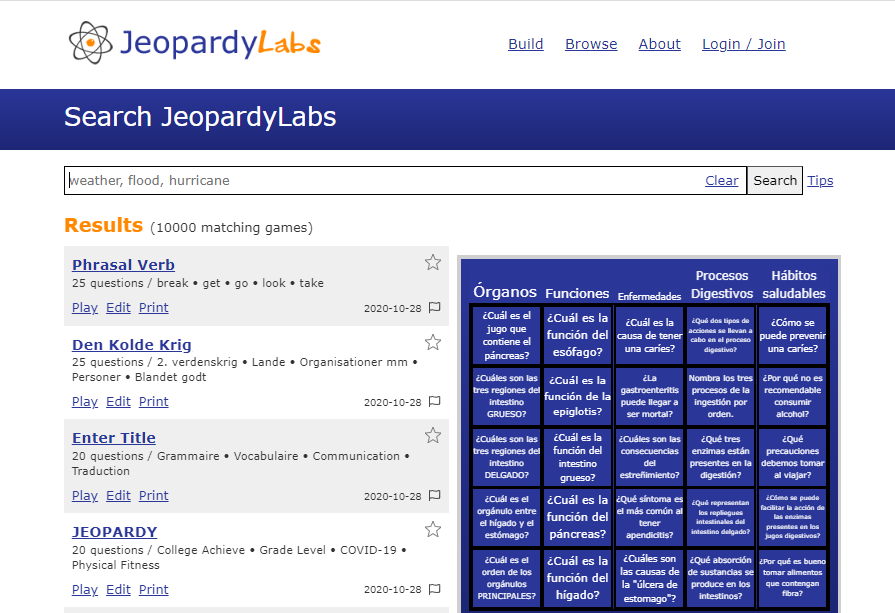This screenshot has height=613, width=895.
Task: Click the JEOPARDY result date 2020-10-28
Action: coord(393,590)
